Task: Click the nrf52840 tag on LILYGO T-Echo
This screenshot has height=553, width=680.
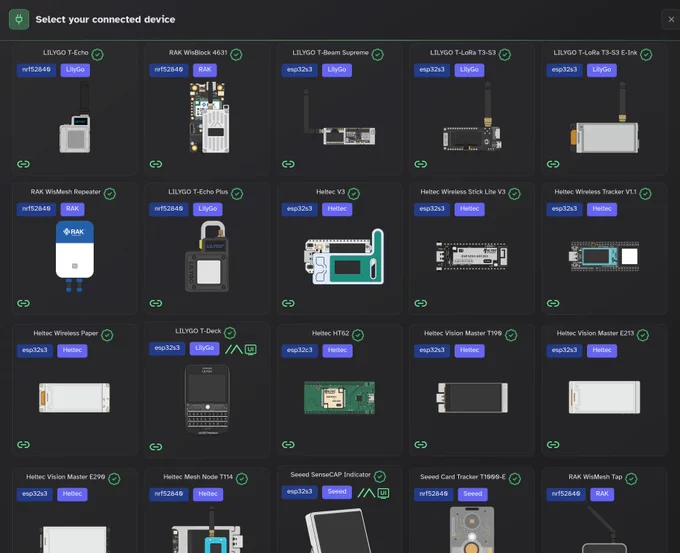Action: pos(36,70)
